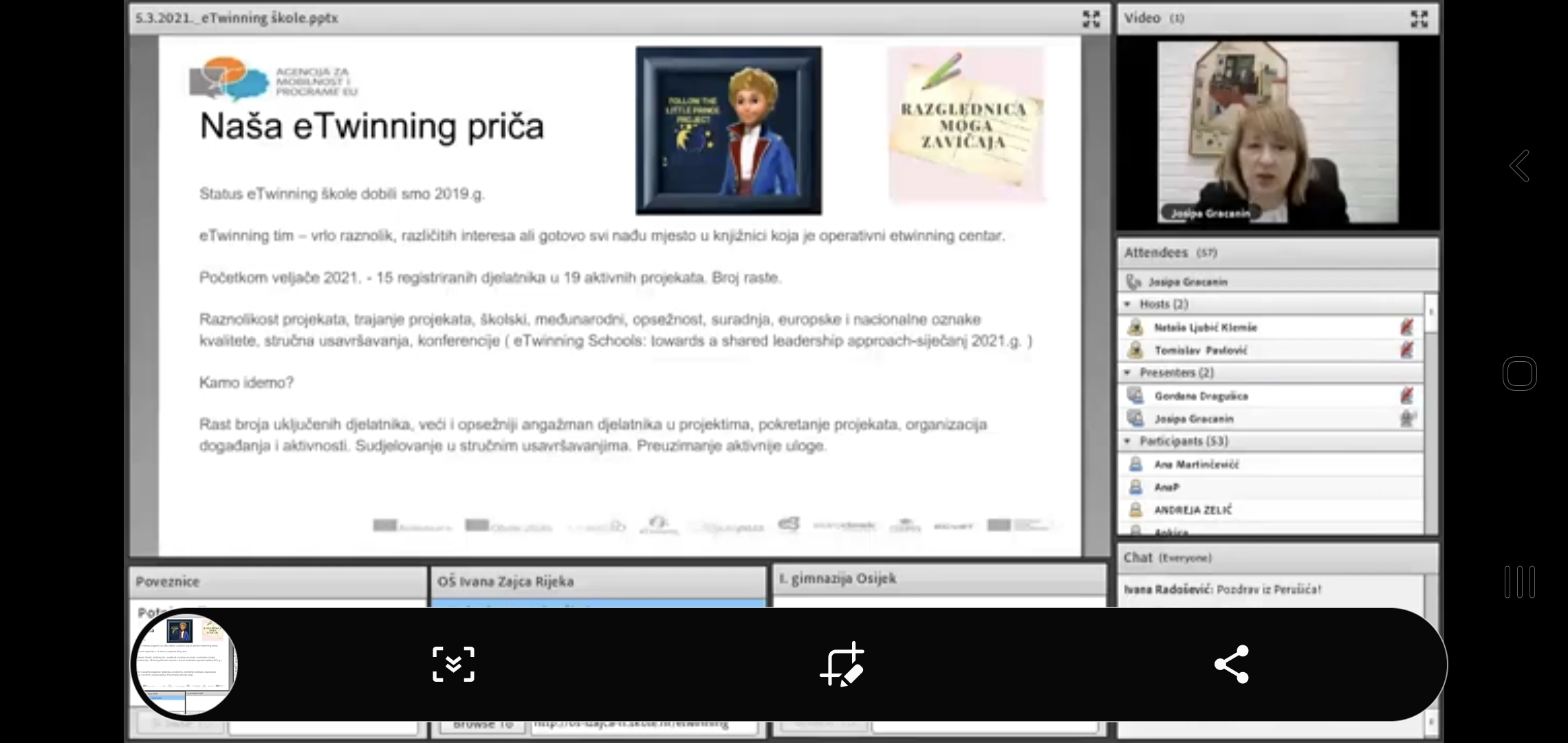
Task: Tap the Android home button
Action: click(1520, 374)
